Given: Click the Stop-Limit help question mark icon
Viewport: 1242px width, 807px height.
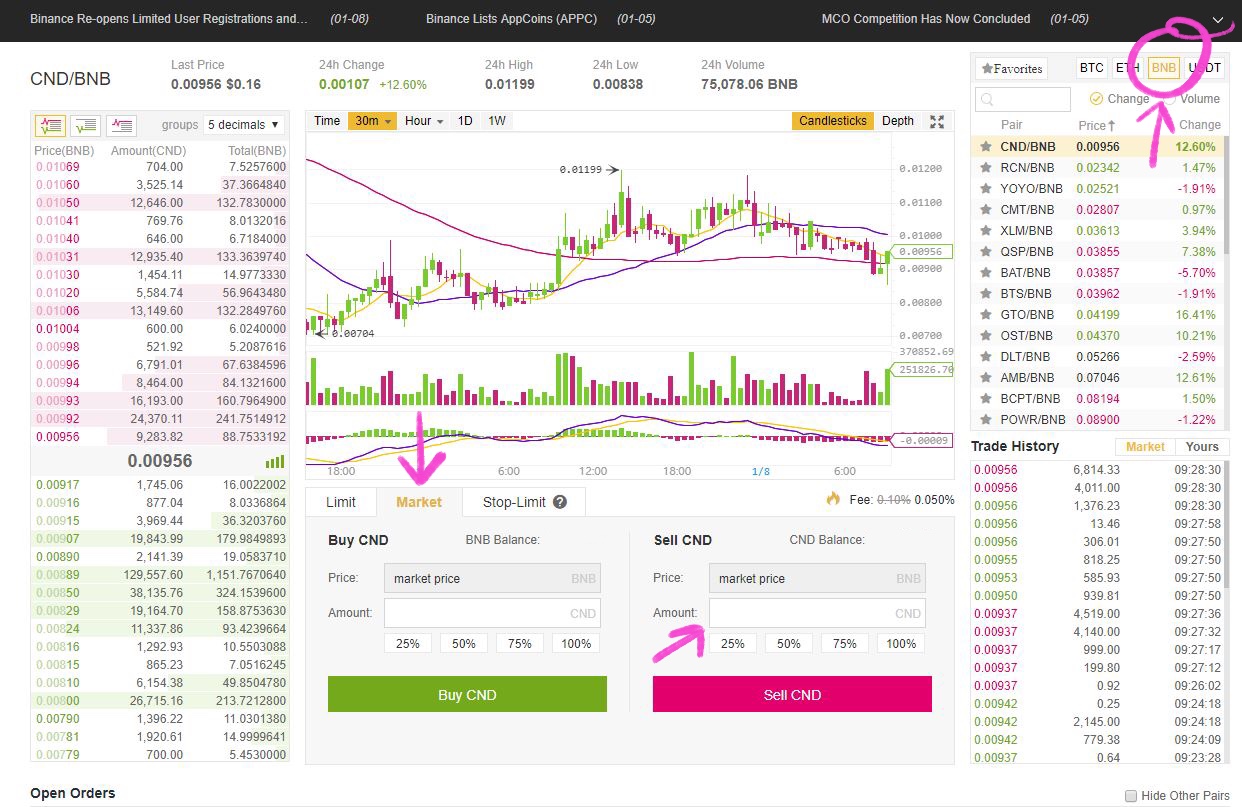Looking at the screenshot, I should click(560, 502).
